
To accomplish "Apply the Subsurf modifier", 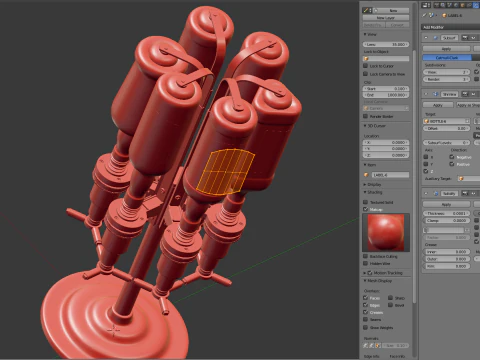I will pos(446,49).
